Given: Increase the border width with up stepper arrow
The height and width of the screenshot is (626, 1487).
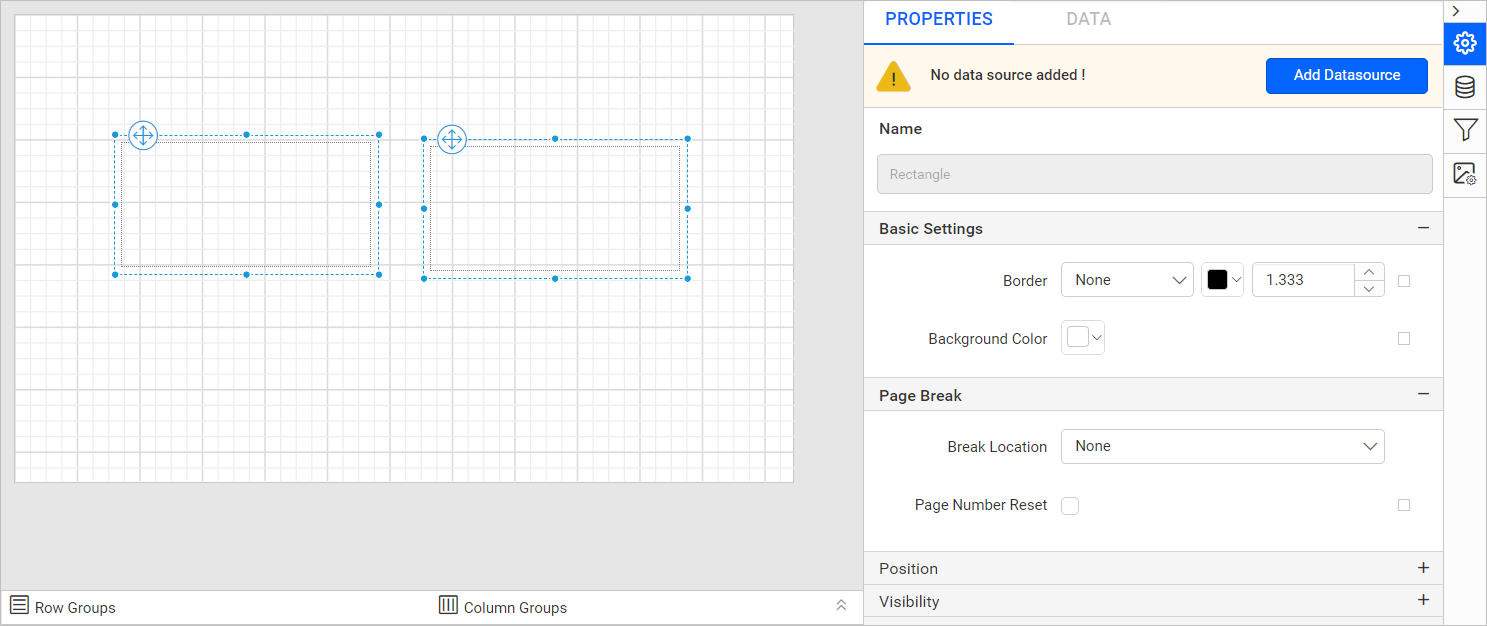Looking at the screenshot, I should click(1369, 272).
